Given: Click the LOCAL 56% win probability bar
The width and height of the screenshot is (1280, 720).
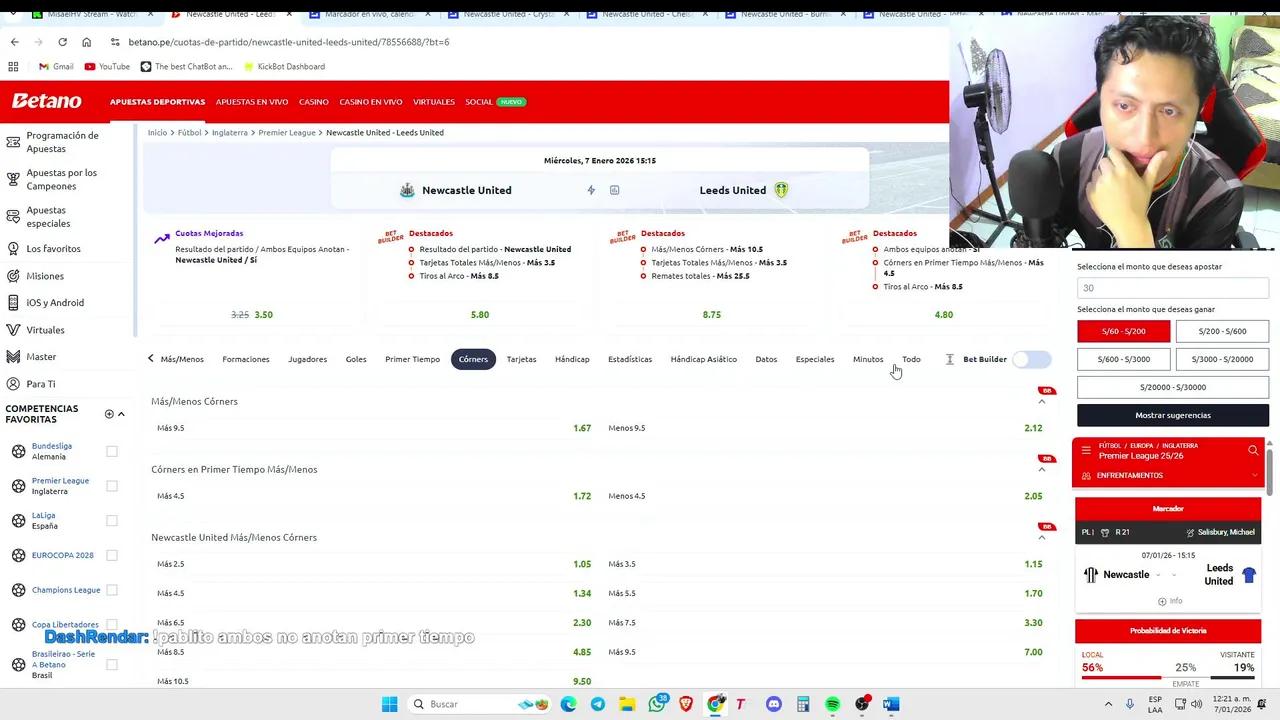Looking at the screenshot, I should point(1120,677).
